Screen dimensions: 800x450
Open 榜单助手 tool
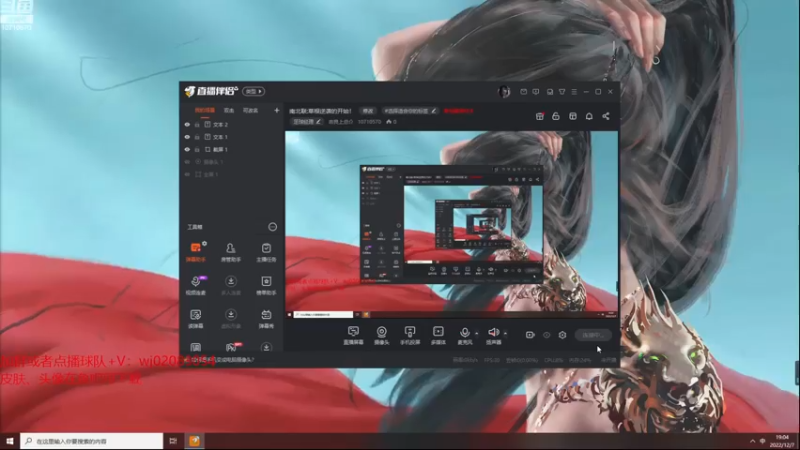tap(266, 285)
